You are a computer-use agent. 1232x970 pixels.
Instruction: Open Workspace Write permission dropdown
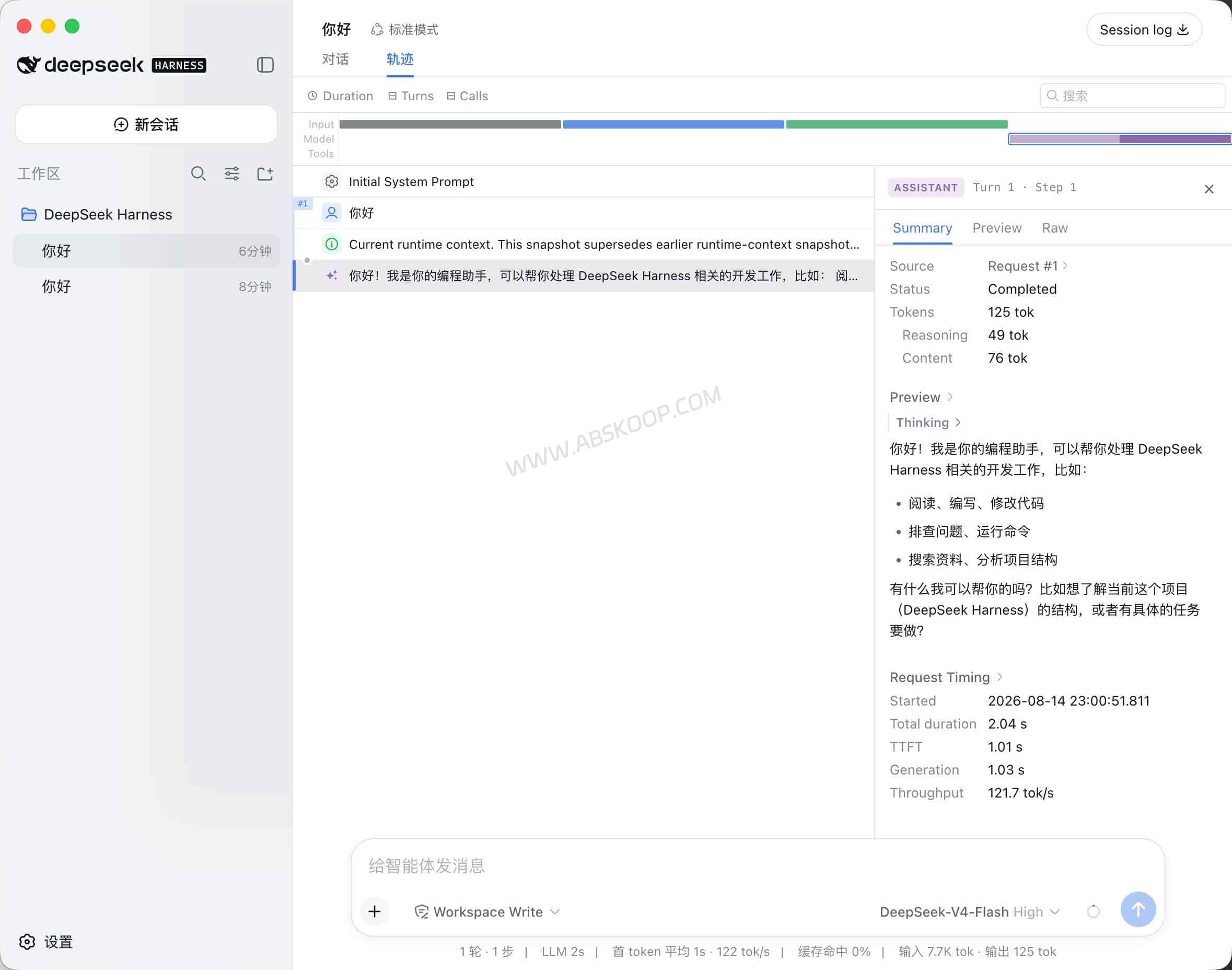(487, 911)
